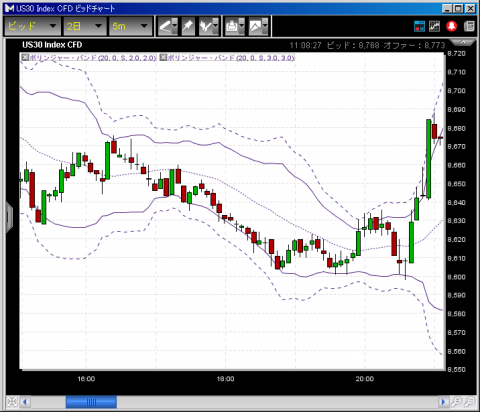
Task: Open the calculator-style panel icon
Action: click(469, 26)
